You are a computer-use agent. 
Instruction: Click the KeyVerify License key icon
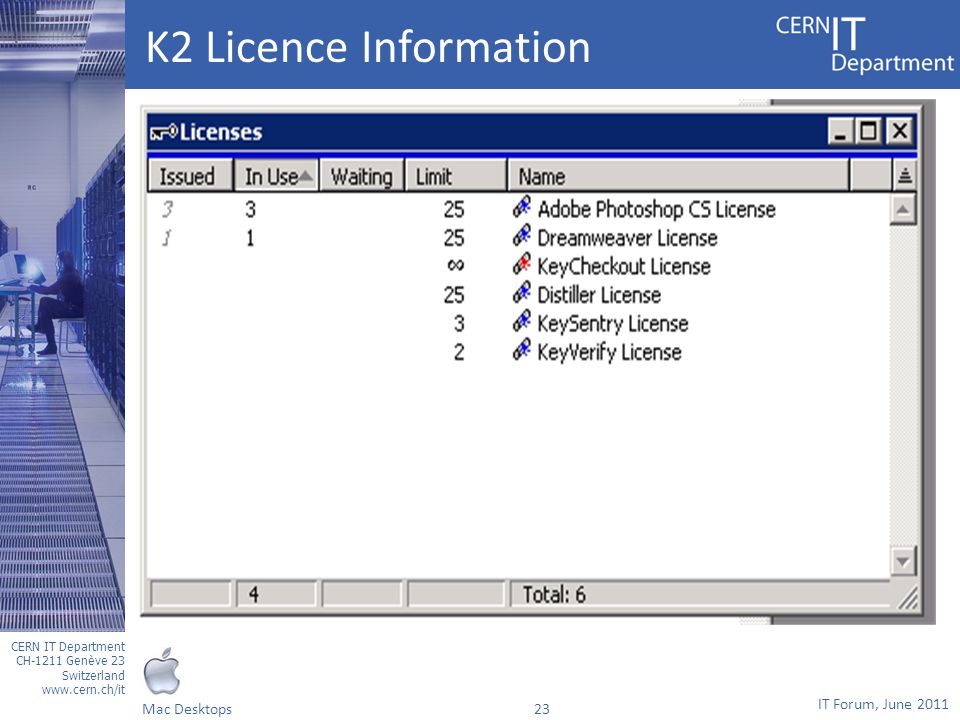[522, 350]
